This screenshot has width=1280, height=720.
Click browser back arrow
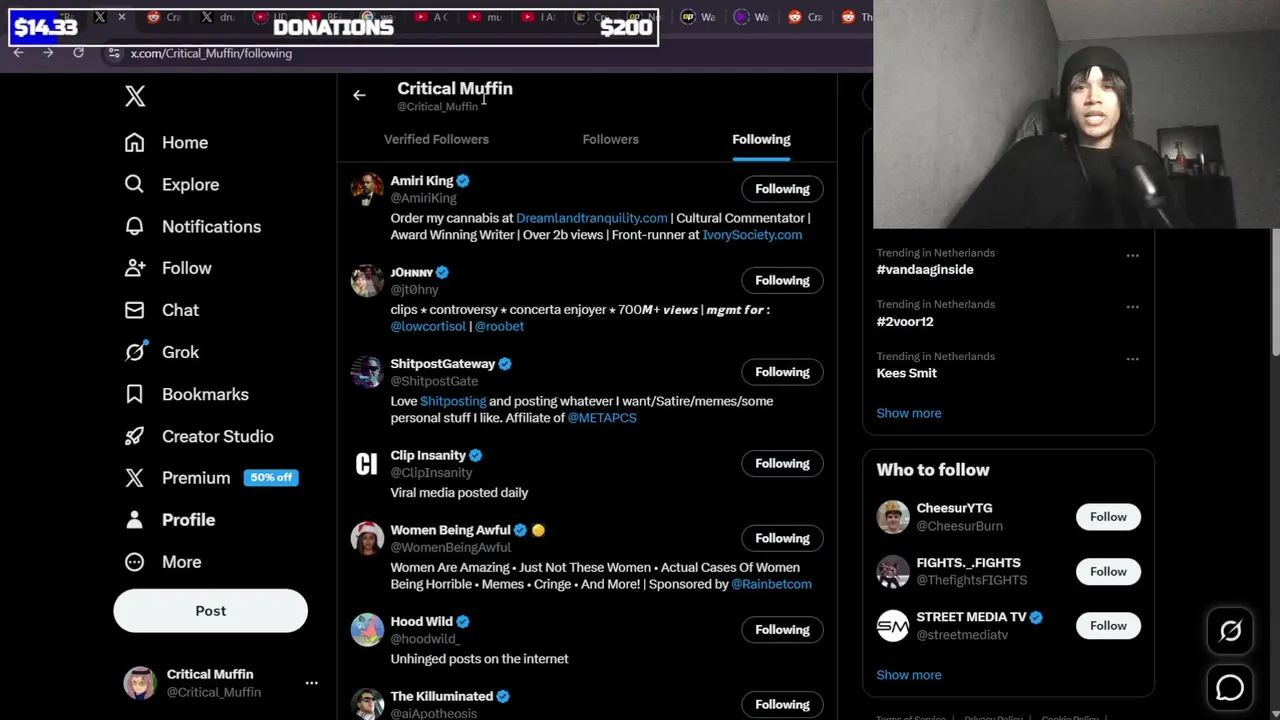coord(18,53)
